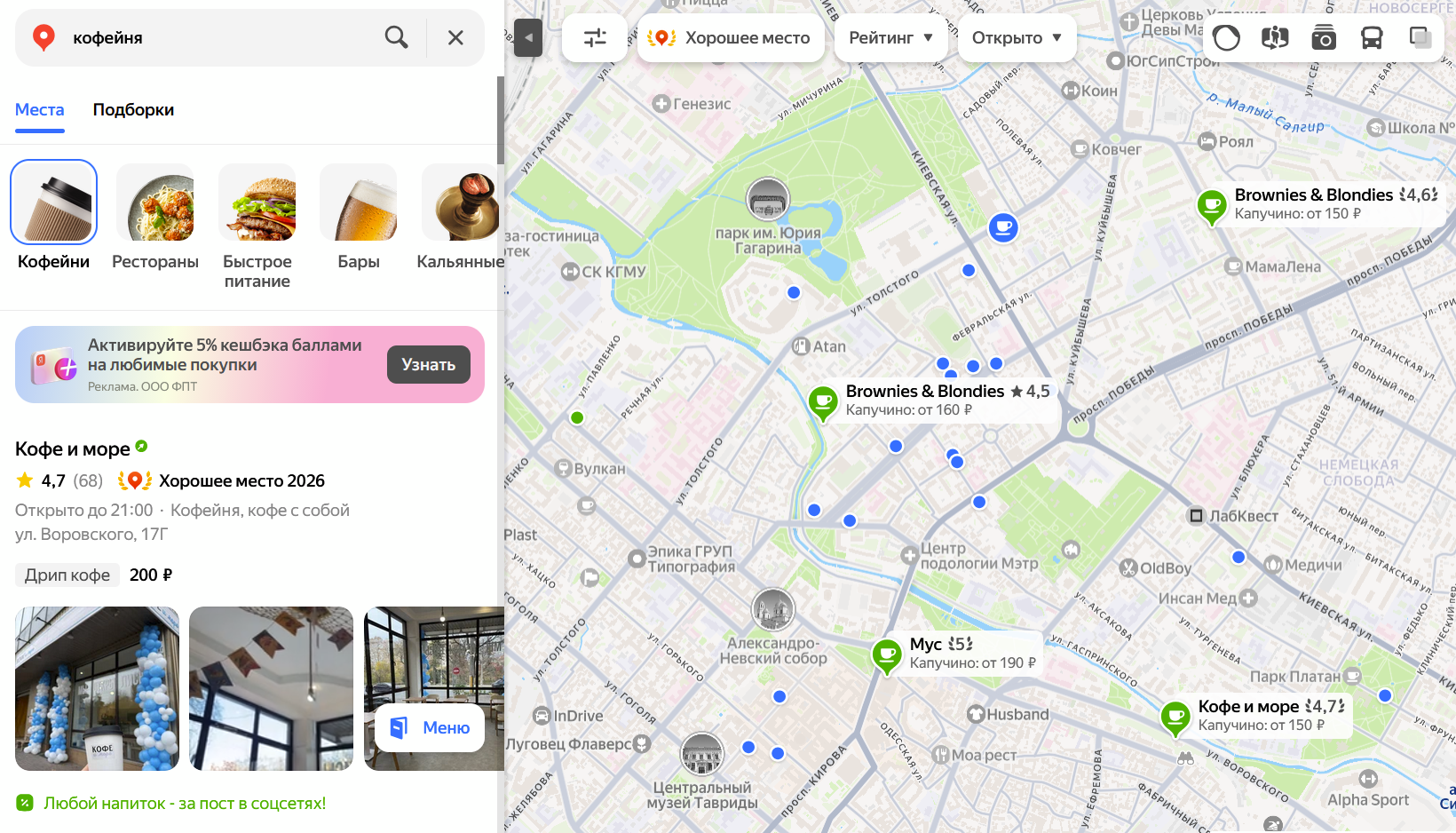Click the Моа рест place icon
This screenshot has width=1456, height=833.
[941, 755]
